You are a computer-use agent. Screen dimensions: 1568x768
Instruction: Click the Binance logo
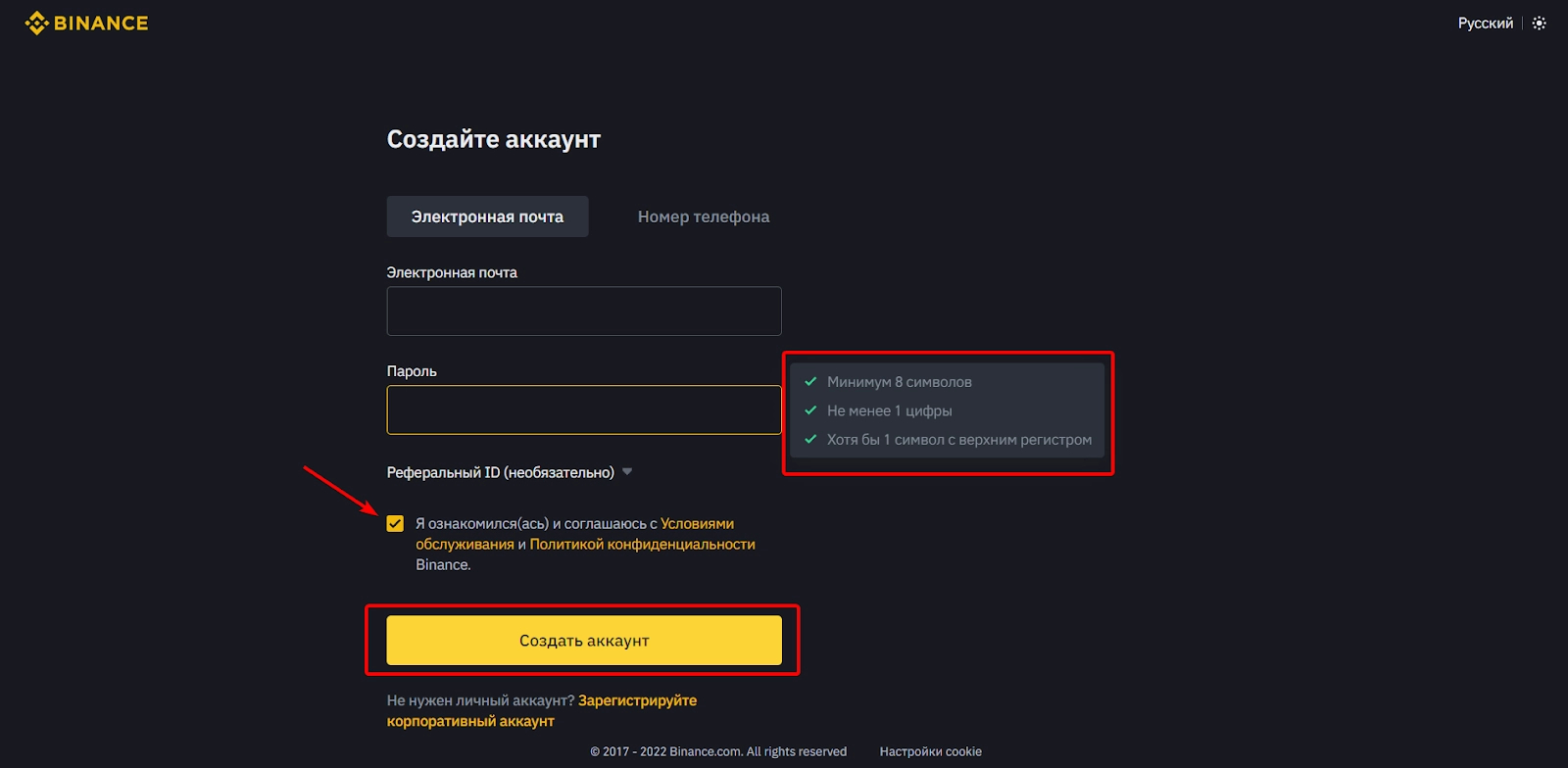click(86, 23)
